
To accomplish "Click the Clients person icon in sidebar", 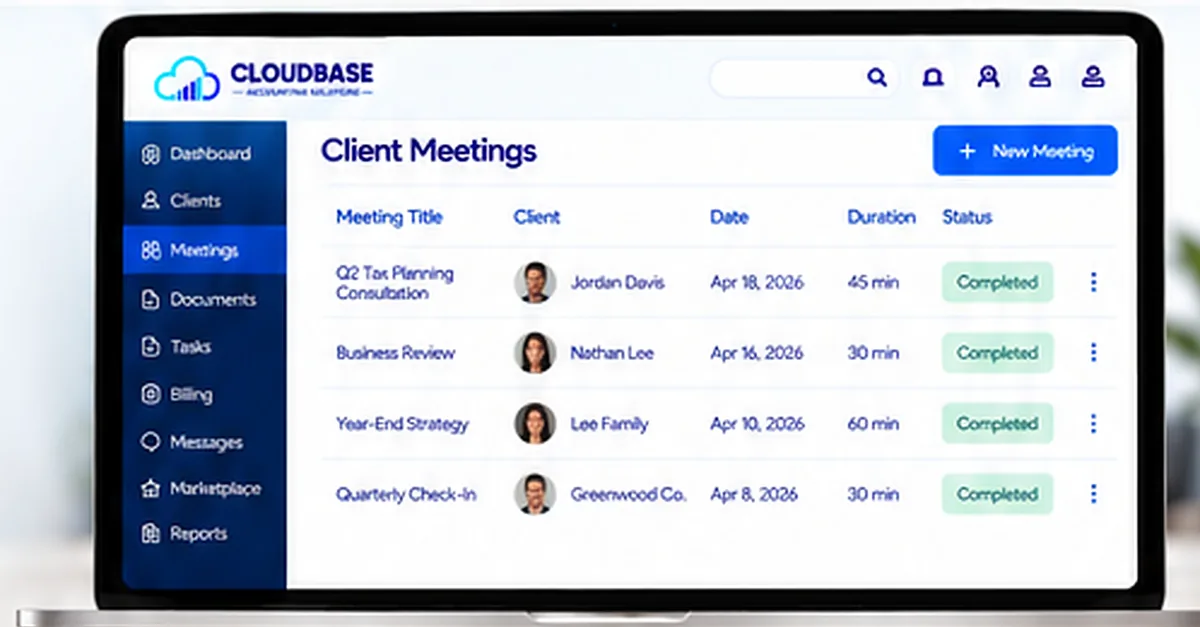I will pos(151,201).
